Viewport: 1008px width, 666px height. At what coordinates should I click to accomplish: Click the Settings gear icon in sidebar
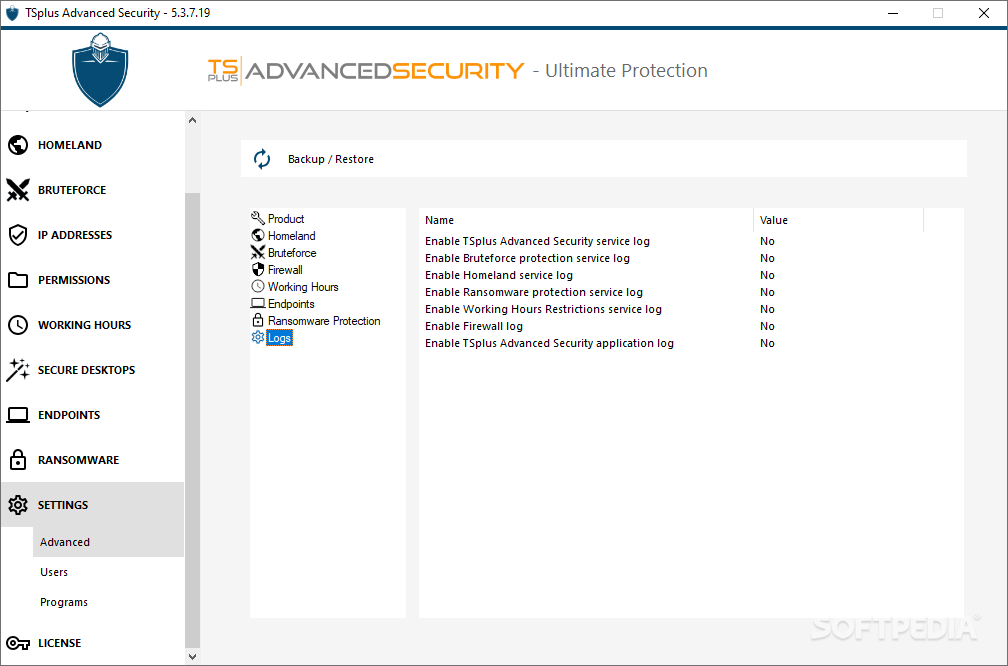point(18,505)
